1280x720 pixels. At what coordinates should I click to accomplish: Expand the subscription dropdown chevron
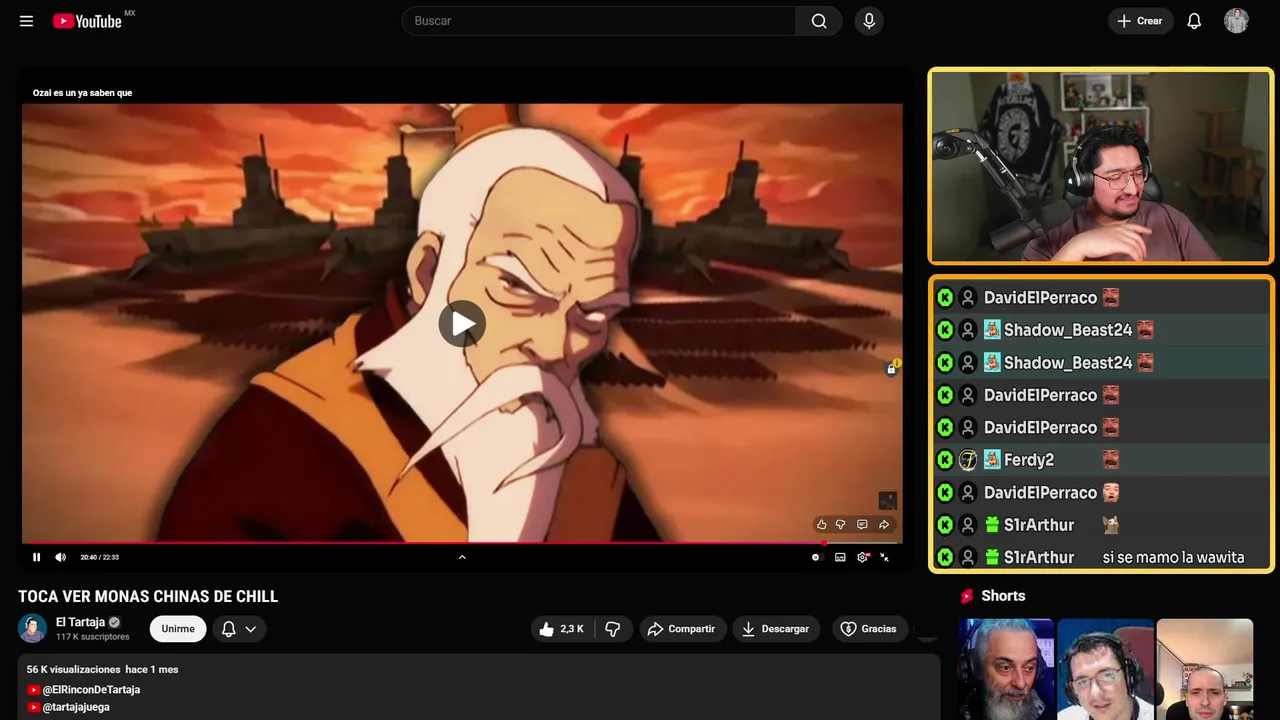(251, 629)
